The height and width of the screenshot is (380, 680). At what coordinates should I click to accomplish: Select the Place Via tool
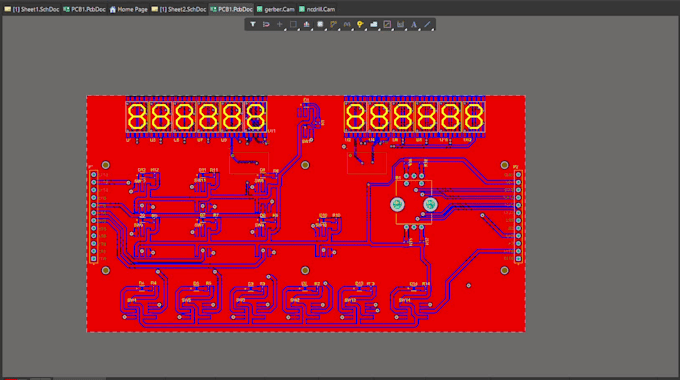click(360, 24)
